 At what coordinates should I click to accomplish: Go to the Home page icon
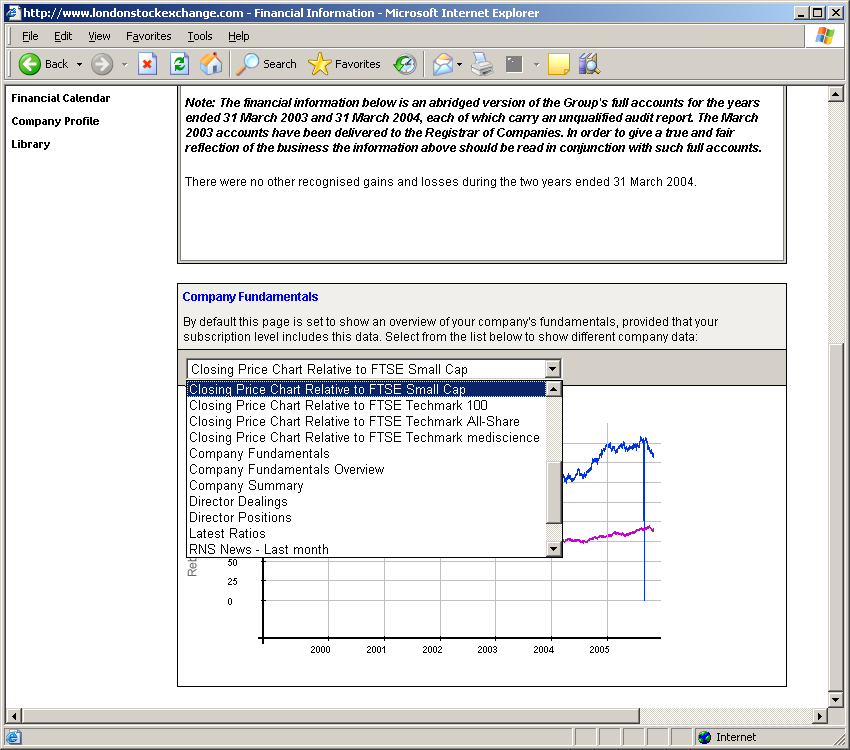tap(211, 64)
